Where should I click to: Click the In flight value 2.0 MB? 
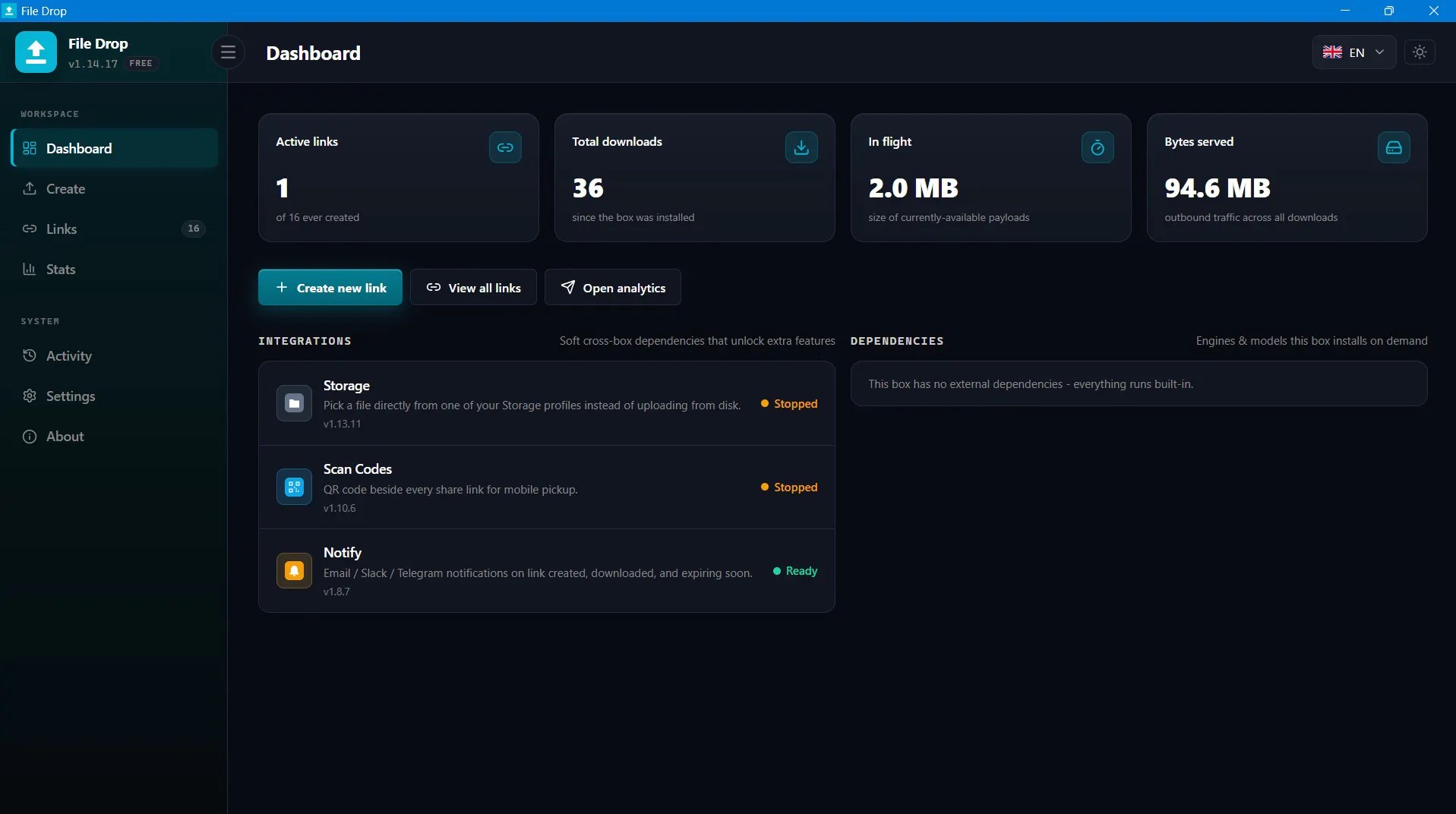point(914,188)
